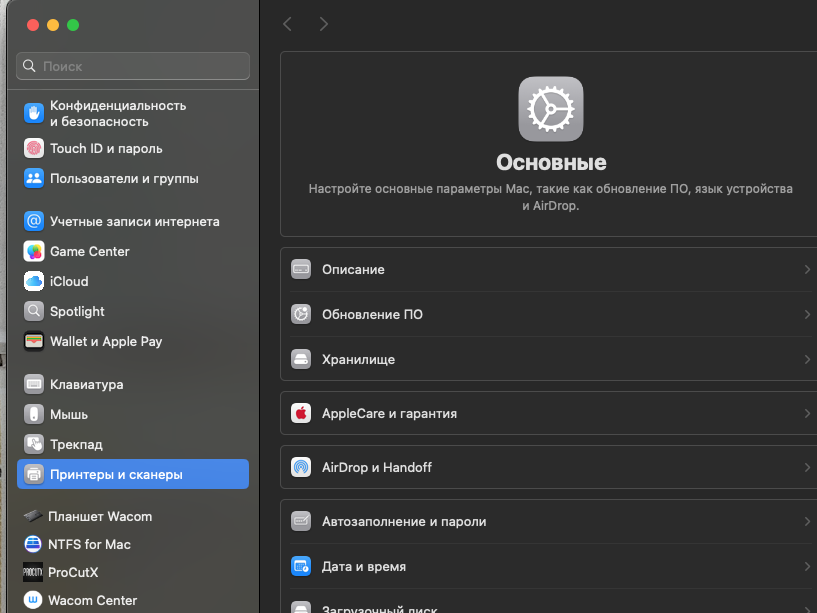This screenshot has width=817, height=613.
Task: Click the Мышь mouse icon
Action: (x=34, y=414)
